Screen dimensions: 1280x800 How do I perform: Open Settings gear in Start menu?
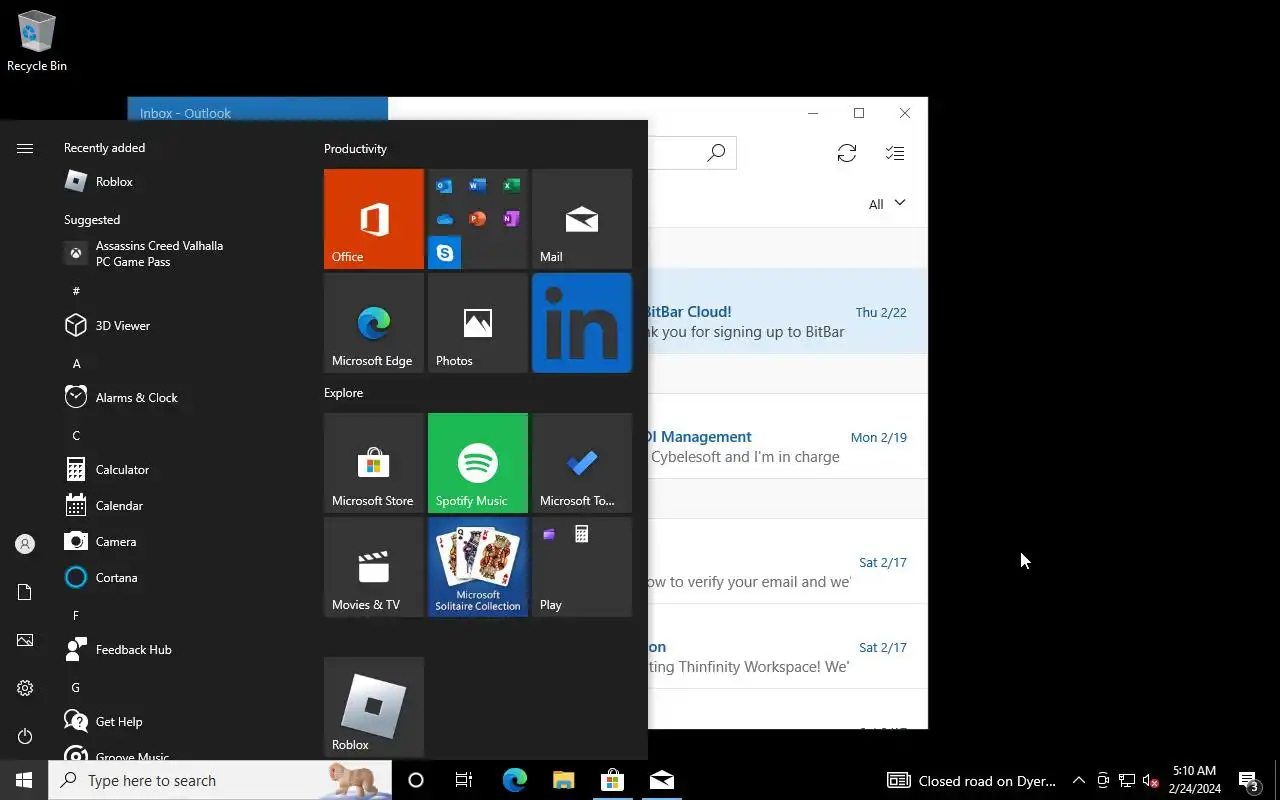25,688
